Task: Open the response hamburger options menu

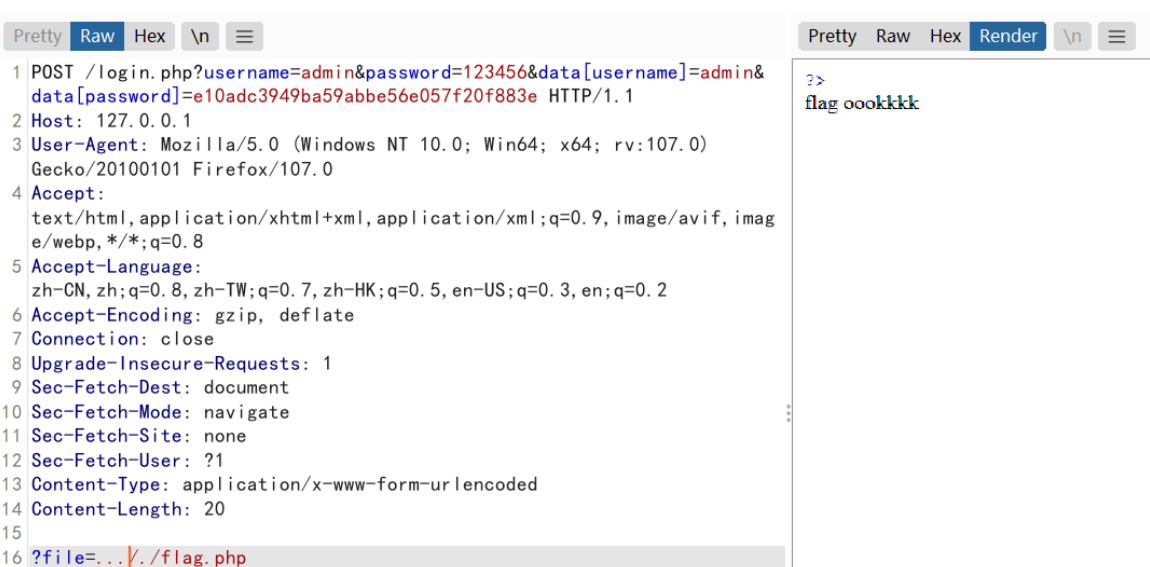Action: (1116, 36)
